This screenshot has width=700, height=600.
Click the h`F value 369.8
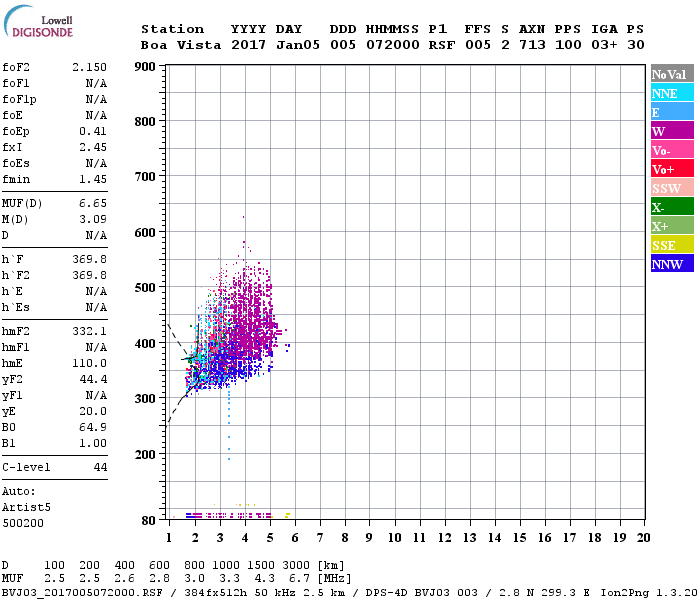(90, 259)
